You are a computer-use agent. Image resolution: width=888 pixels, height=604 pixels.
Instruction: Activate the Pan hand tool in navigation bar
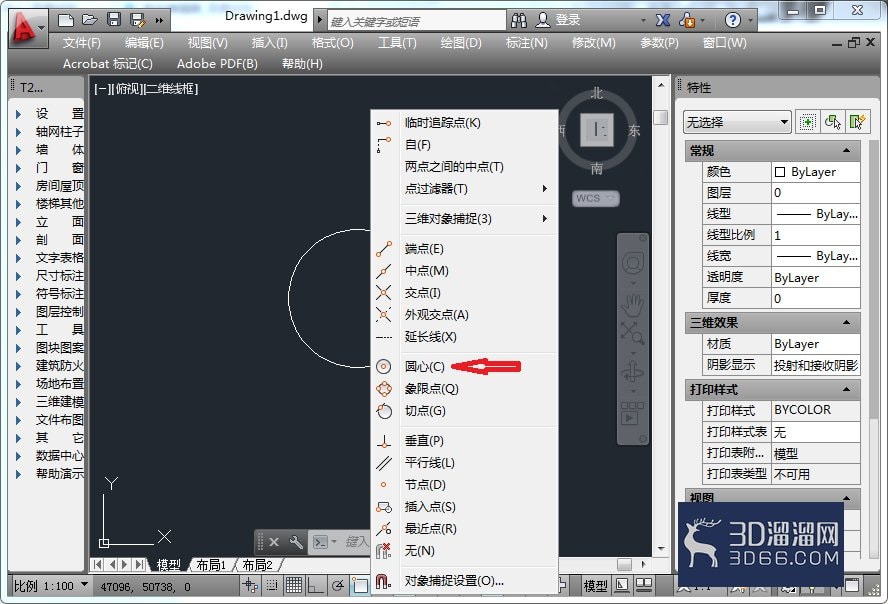(632, 306)
